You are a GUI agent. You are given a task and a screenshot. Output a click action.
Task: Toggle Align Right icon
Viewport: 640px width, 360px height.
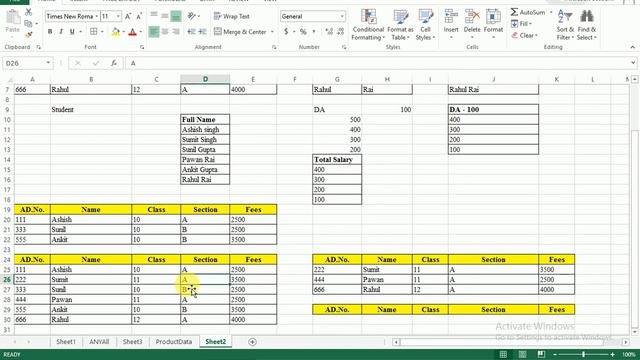(x=176, y=31)
